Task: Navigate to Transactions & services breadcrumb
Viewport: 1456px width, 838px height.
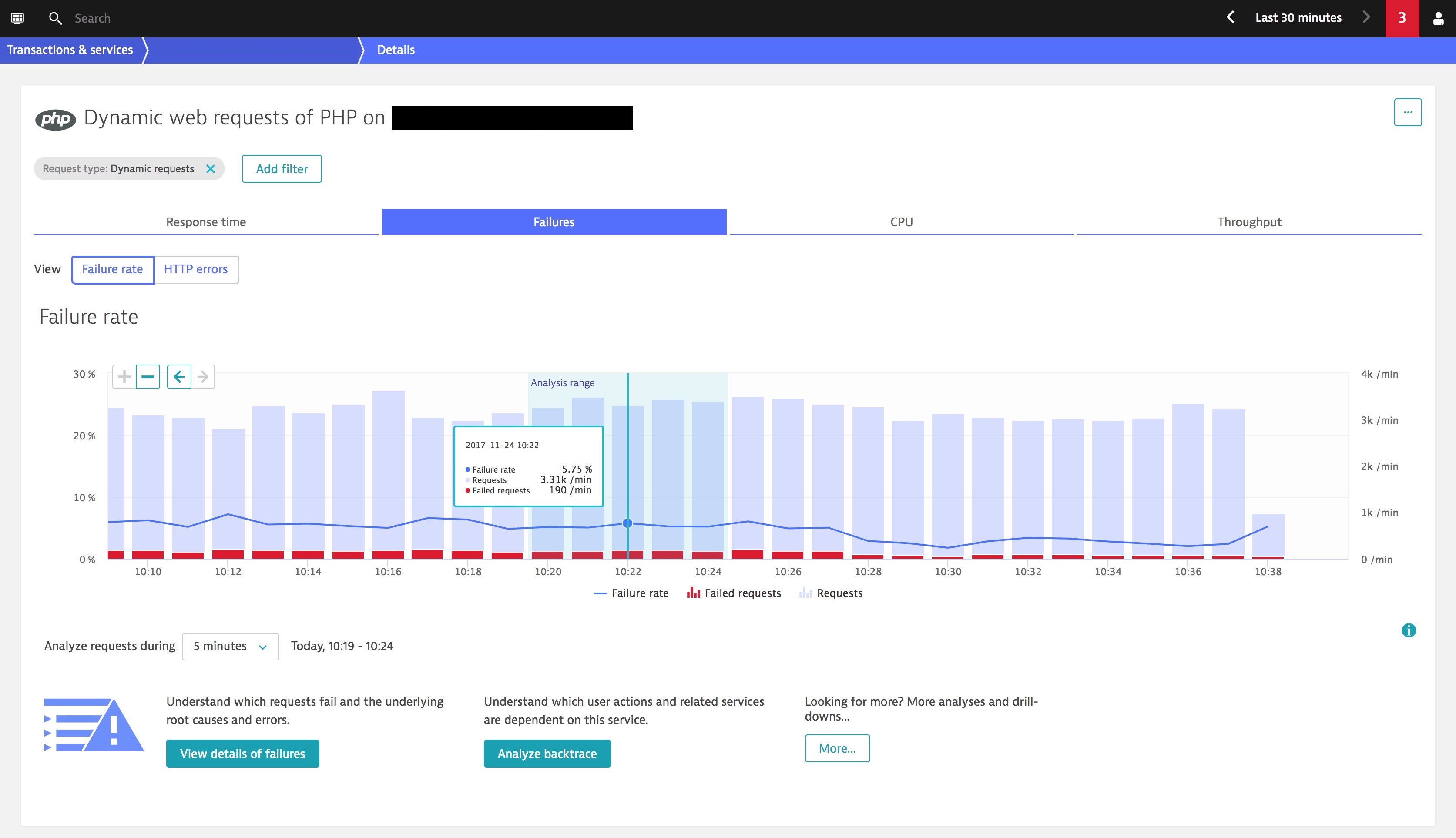Action: (70, 50)
